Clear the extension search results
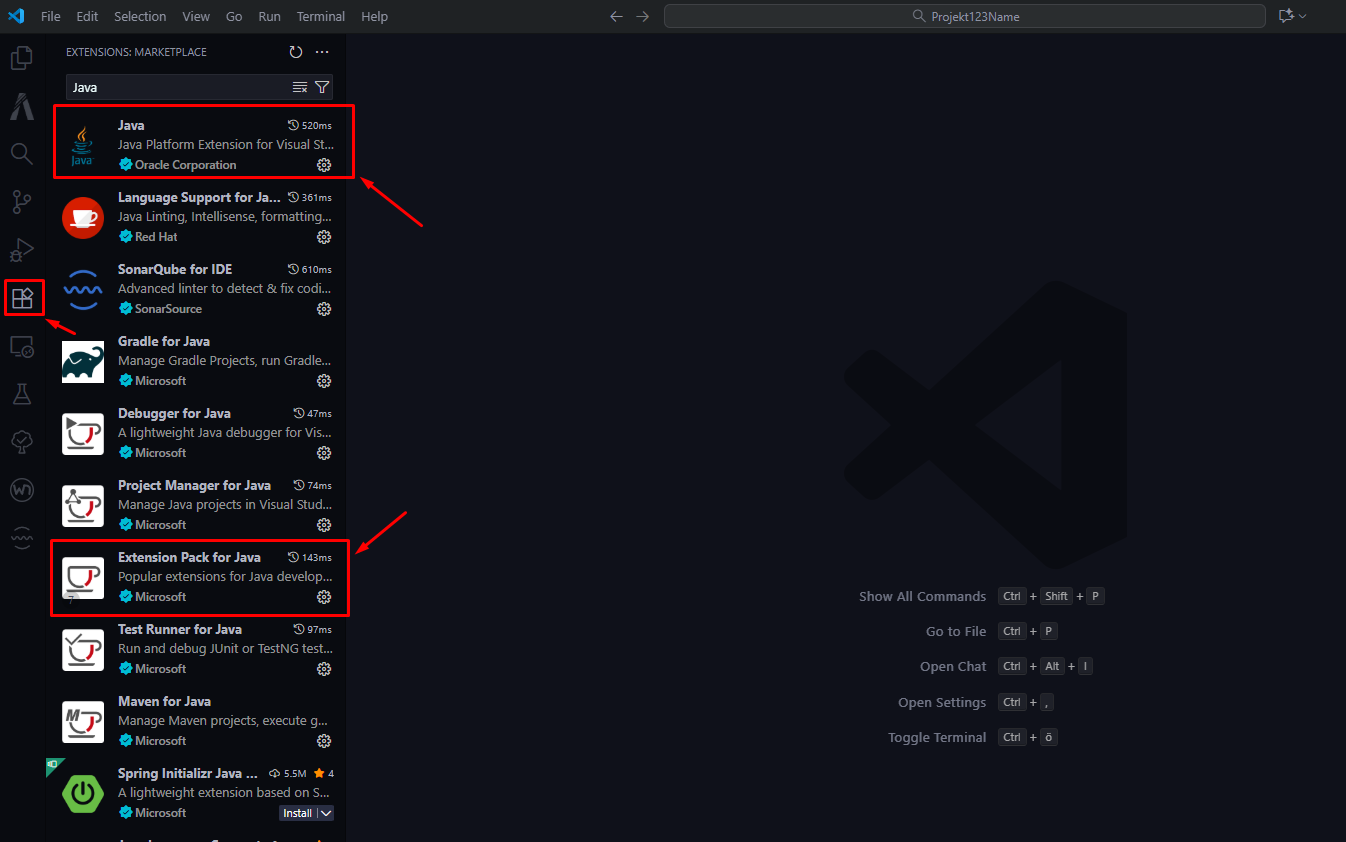Viewport: 1346px width, 842px height. [x=299, y=87]
